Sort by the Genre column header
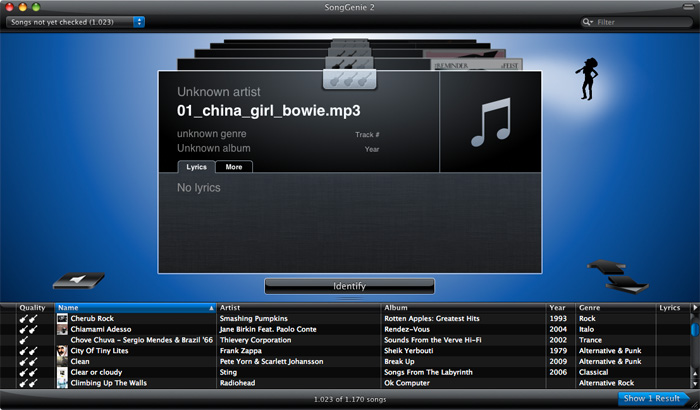 point(616,308)
